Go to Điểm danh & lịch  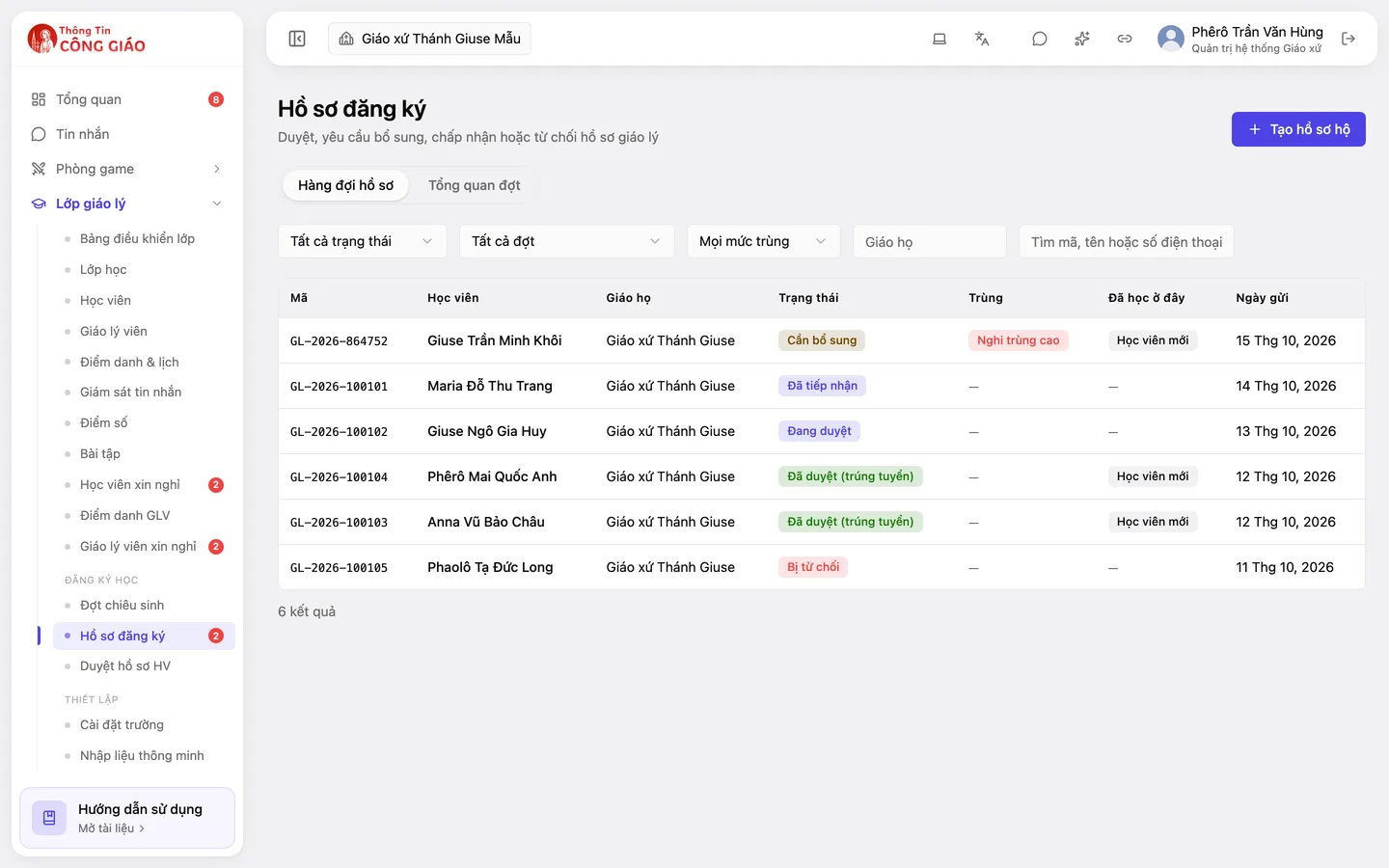(145, 362)
